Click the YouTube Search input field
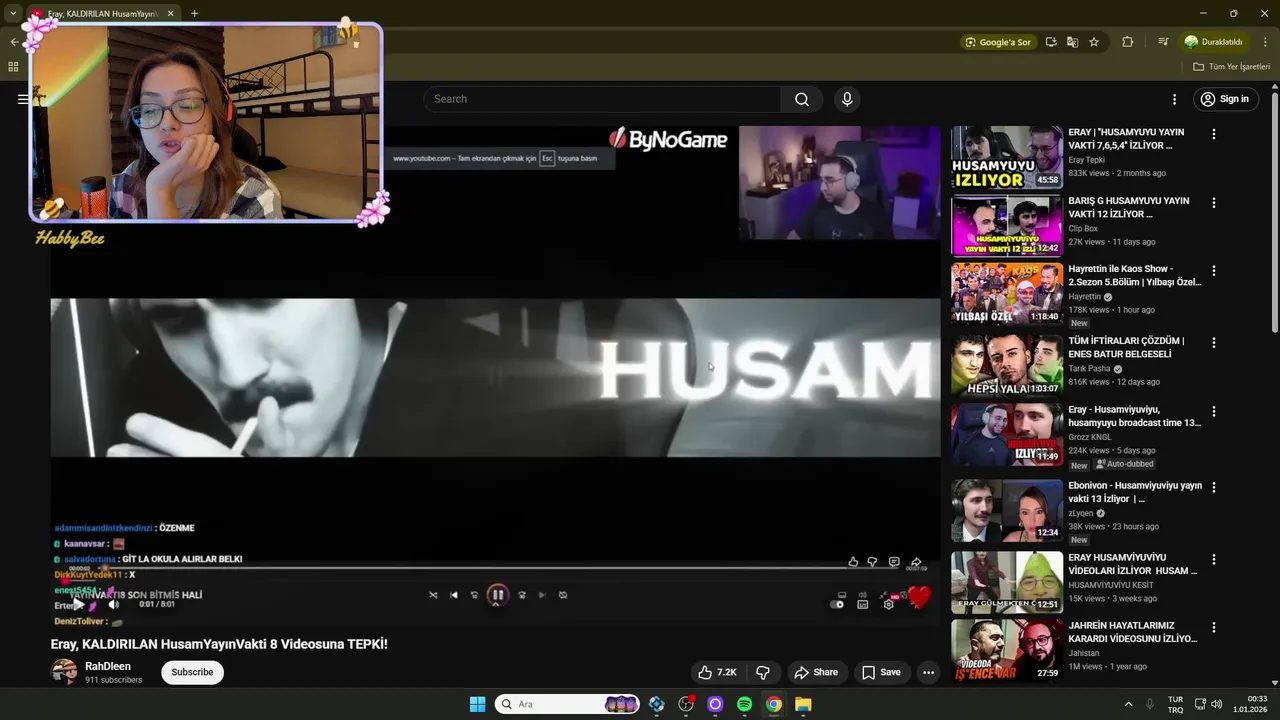The width and height of the screenshot is (1280, 720). tap(602, 99)
